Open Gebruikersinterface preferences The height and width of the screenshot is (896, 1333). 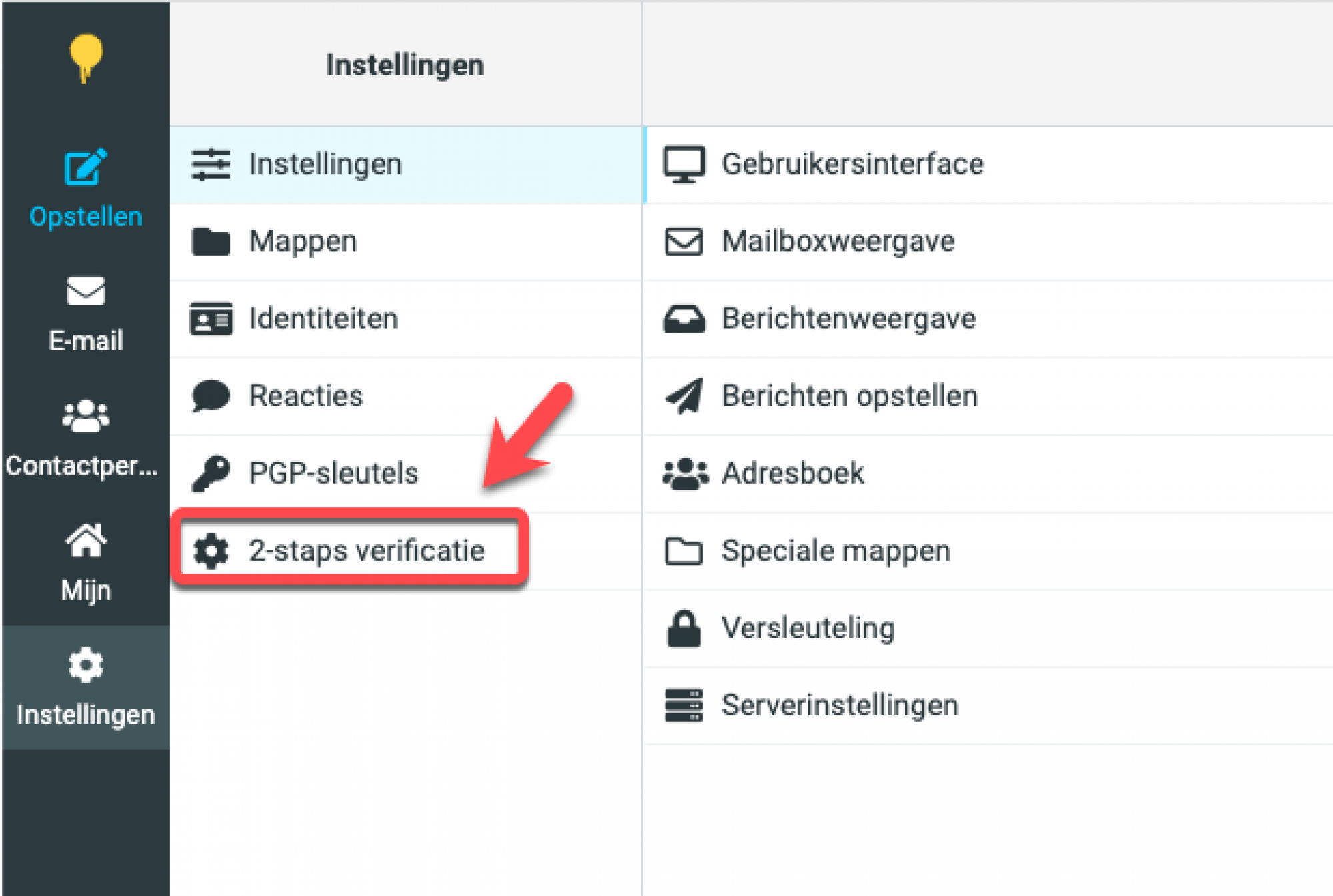coord(853,164)
